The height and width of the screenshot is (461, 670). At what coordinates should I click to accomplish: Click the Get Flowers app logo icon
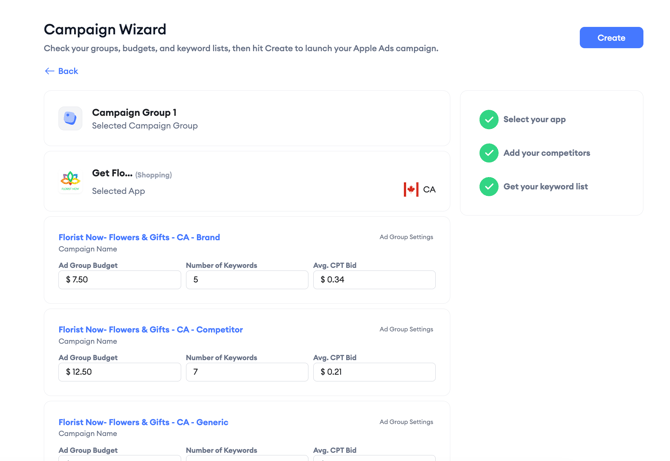coord(70,181)
